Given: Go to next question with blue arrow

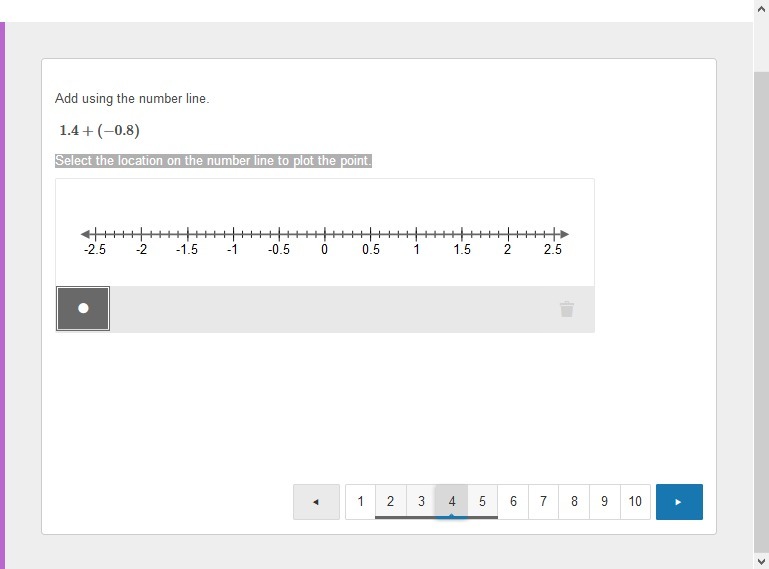Looking at the screenshot, I should 679,502.
